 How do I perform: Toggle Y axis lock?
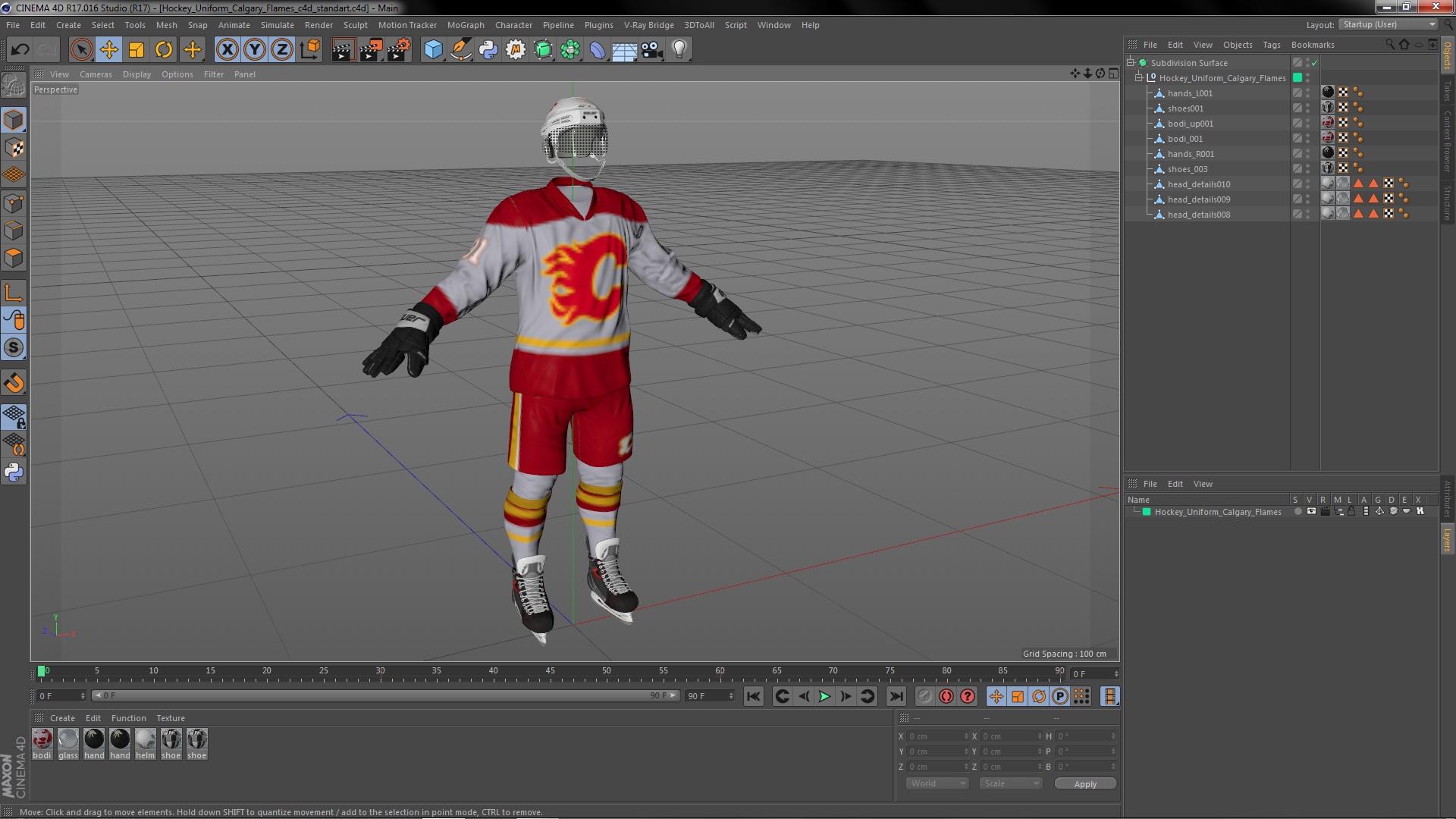255,50
